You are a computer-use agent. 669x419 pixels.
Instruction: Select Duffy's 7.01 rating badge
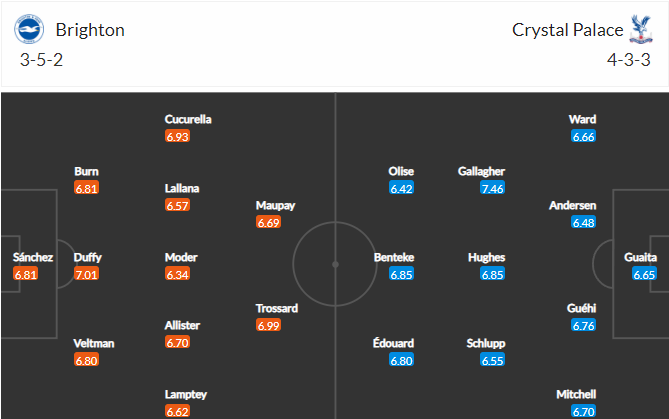[x=86, y=274]
